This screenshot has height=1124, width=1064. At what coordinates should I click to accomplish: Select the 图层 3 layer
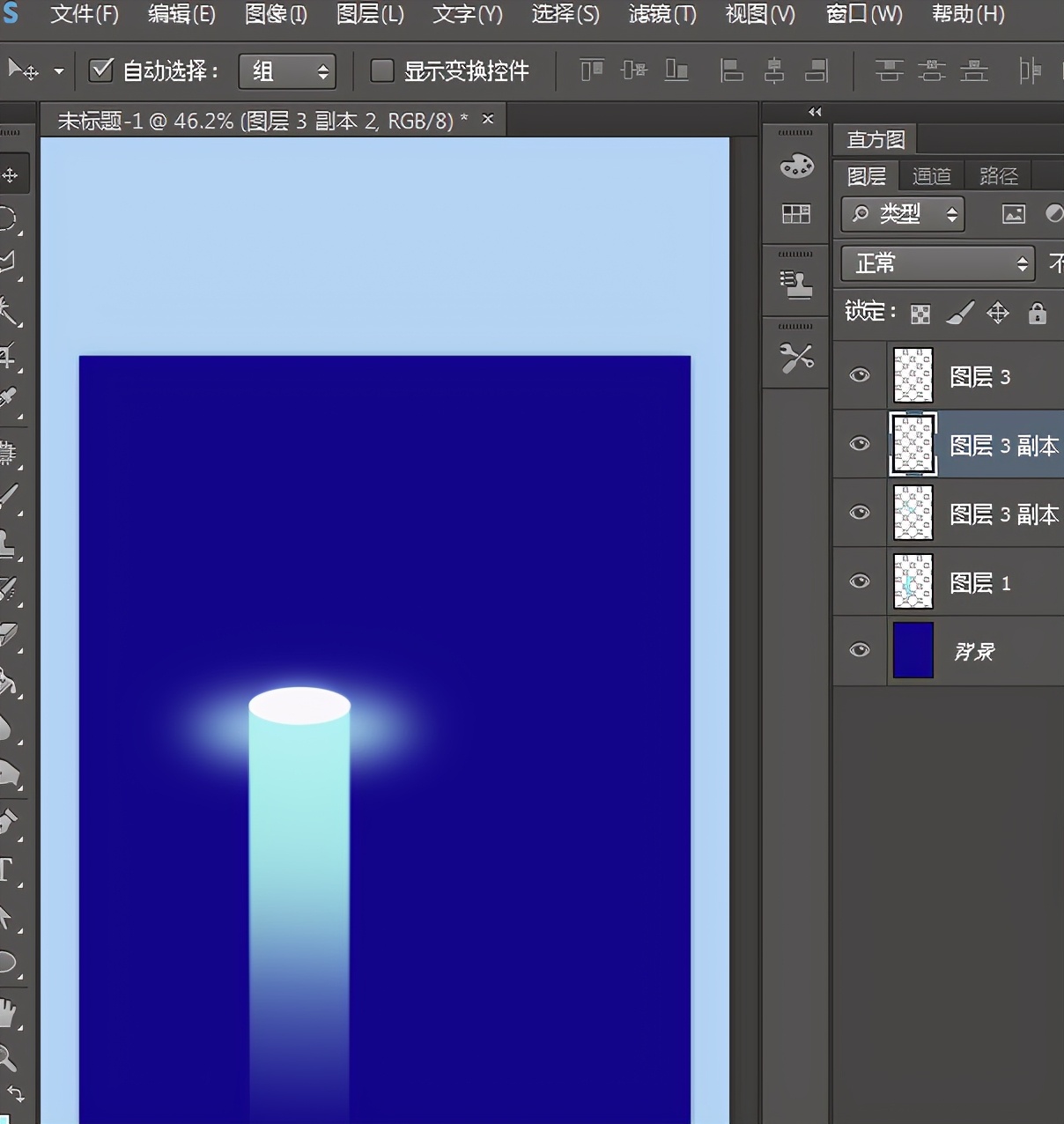[x=979, y=377]
